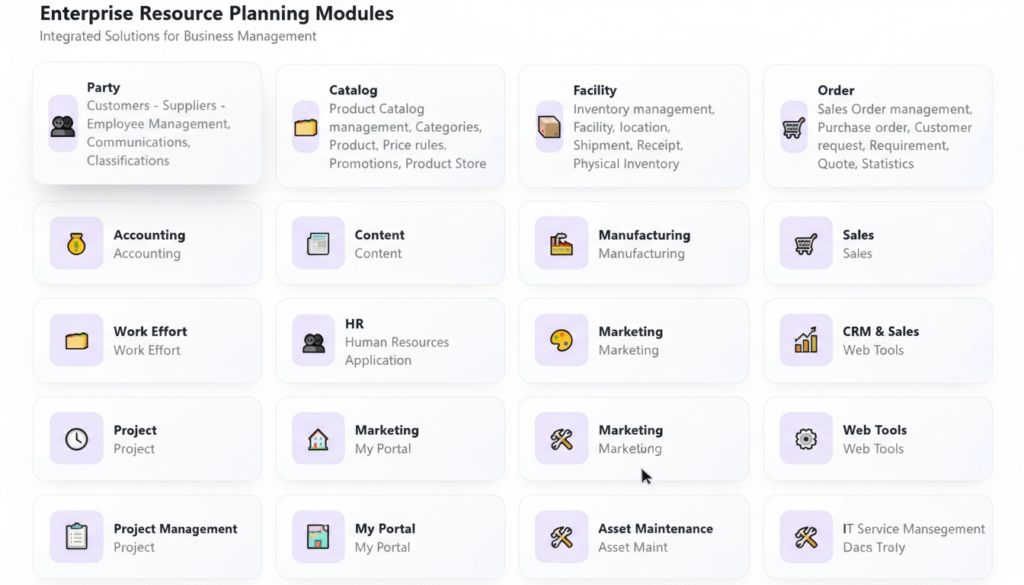Click the Facility box icon
Viewport: 1024px width, 585px height.
click(x=549, y=127)
